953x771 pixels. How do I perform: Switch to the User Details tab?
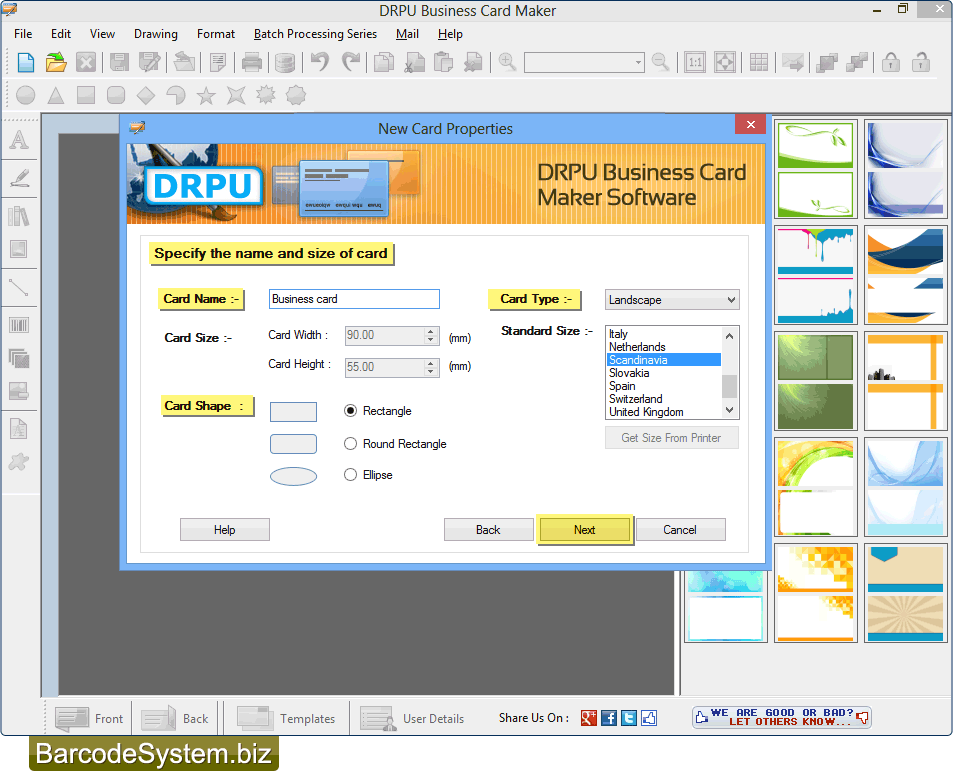click(412, 718)
